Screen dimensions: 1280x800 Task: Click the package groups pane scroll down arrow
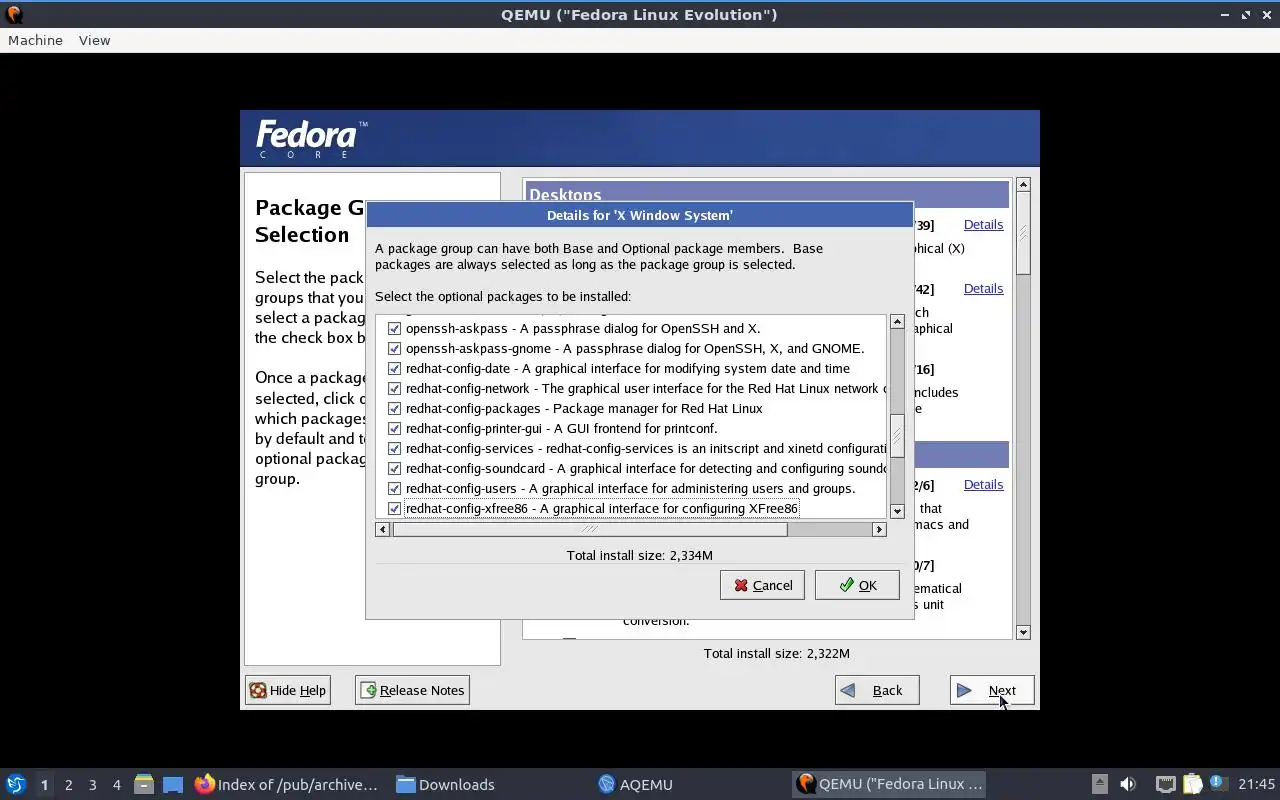1023,632
